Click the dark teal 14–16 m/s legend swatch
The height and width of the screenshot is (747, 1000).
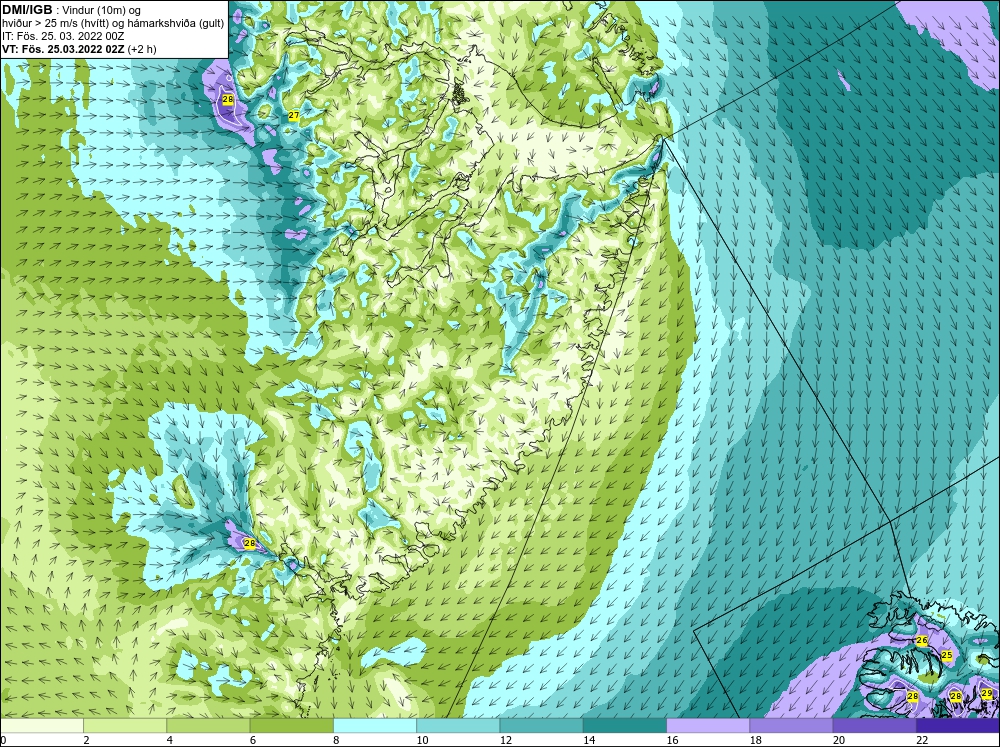[x=625, y=726]
